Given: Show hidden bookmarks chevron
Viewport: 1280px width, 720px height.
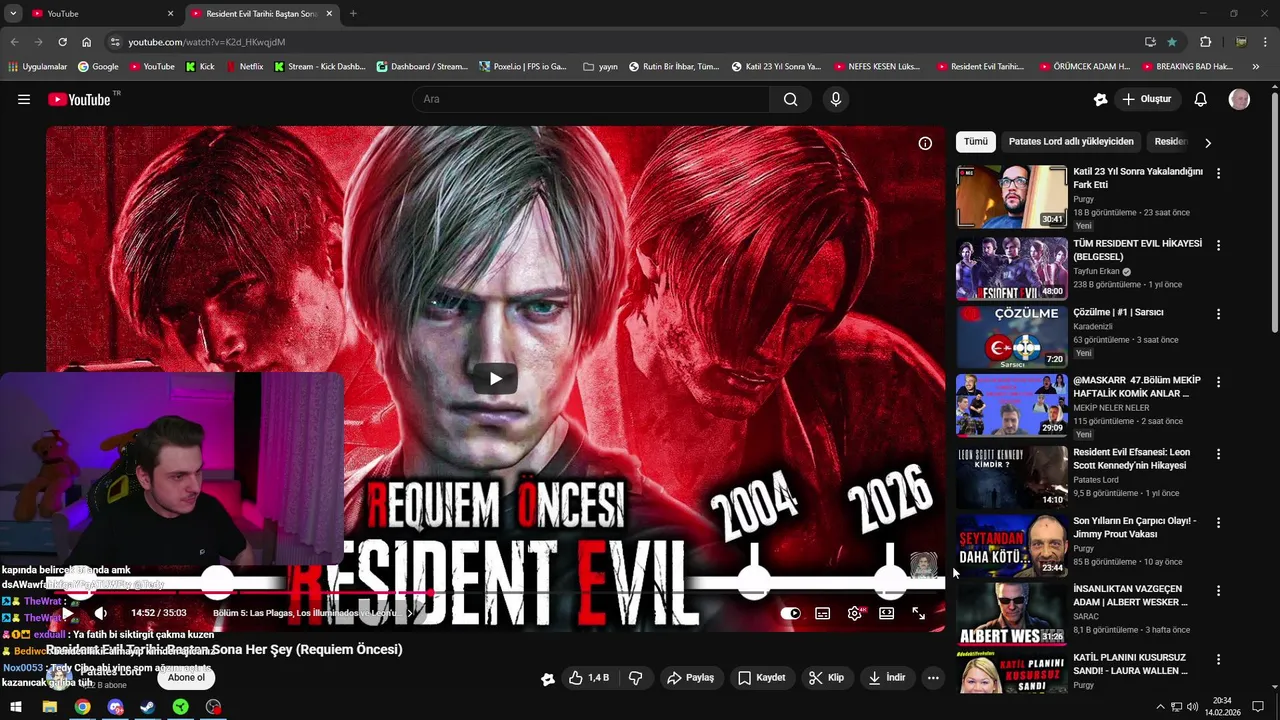Looking at the screenshot, I should pyautogui.click(x=1256, y=67).
